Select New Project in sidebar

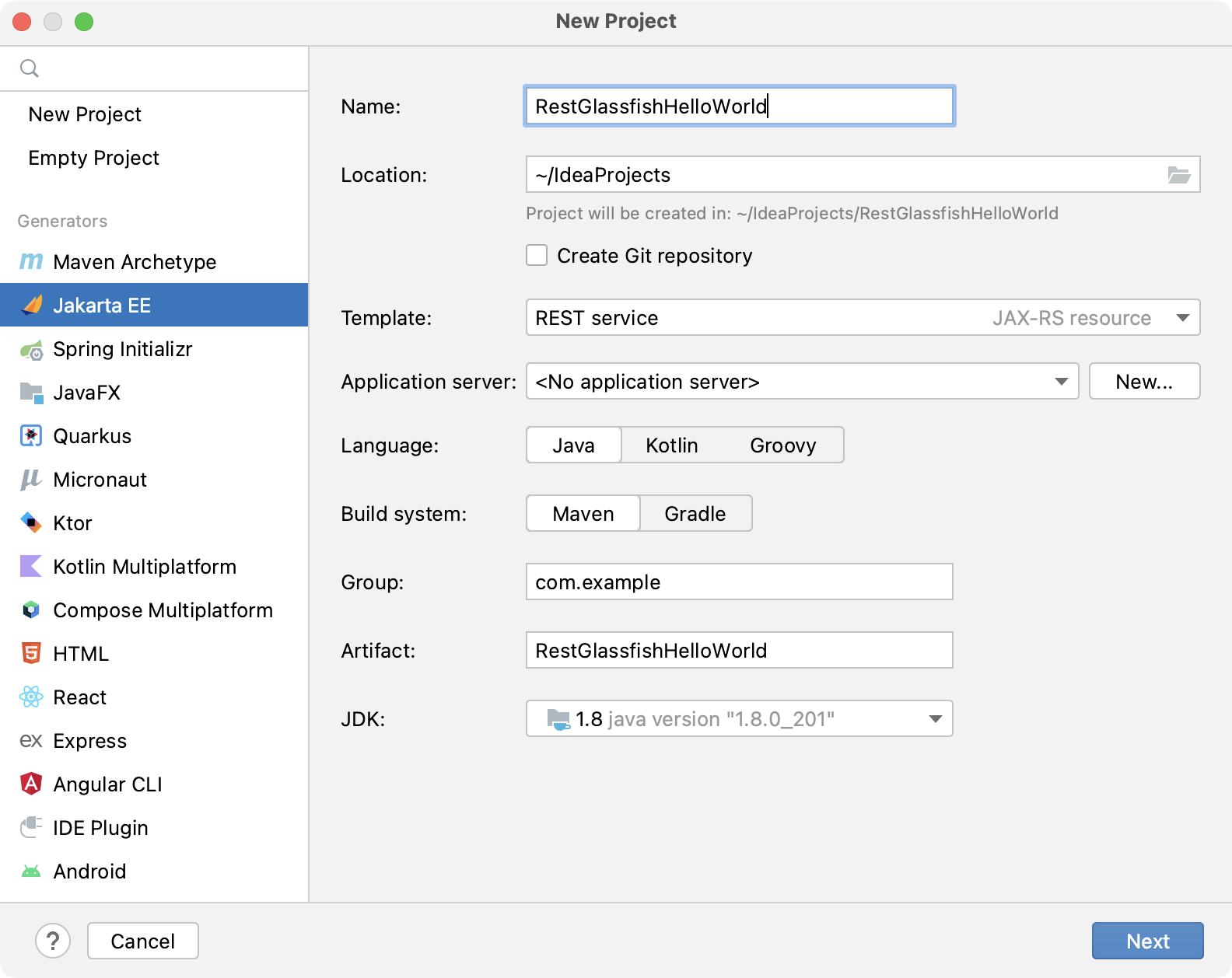coord(154,114)
